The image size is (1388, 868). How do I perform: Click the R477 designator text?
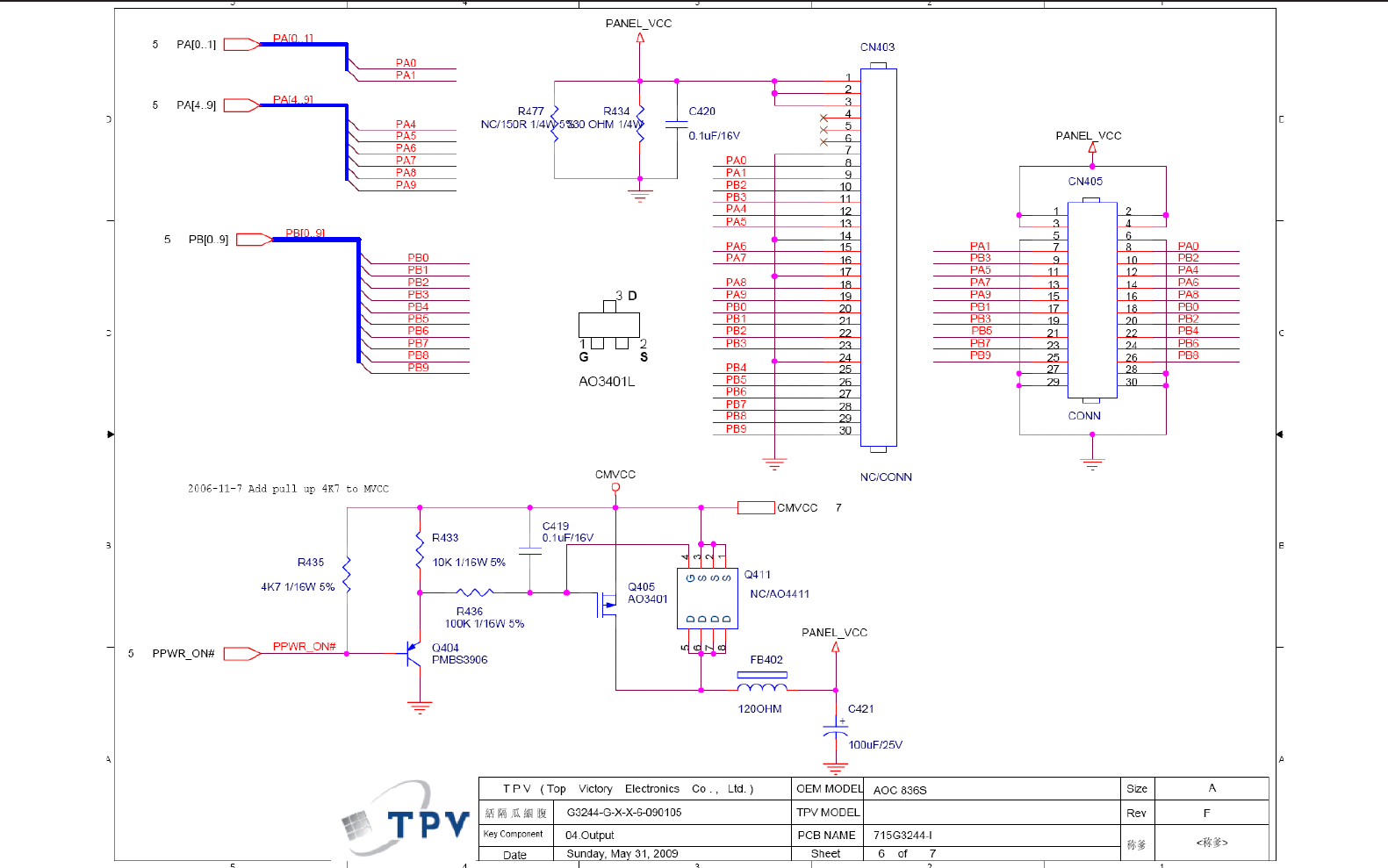(x=530, y=111)
